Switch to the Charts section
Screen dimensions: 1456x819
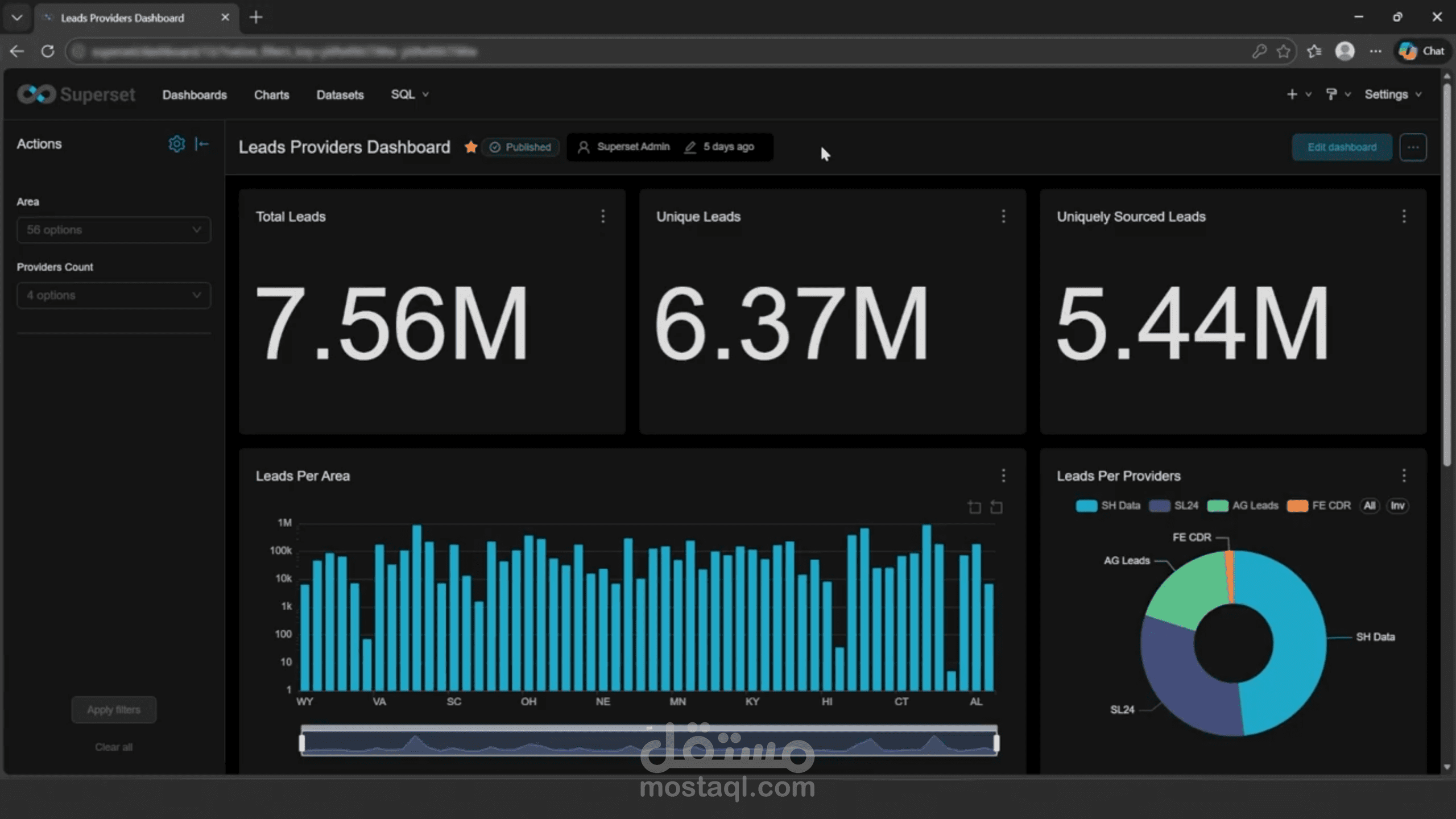[x=272, y=94]
